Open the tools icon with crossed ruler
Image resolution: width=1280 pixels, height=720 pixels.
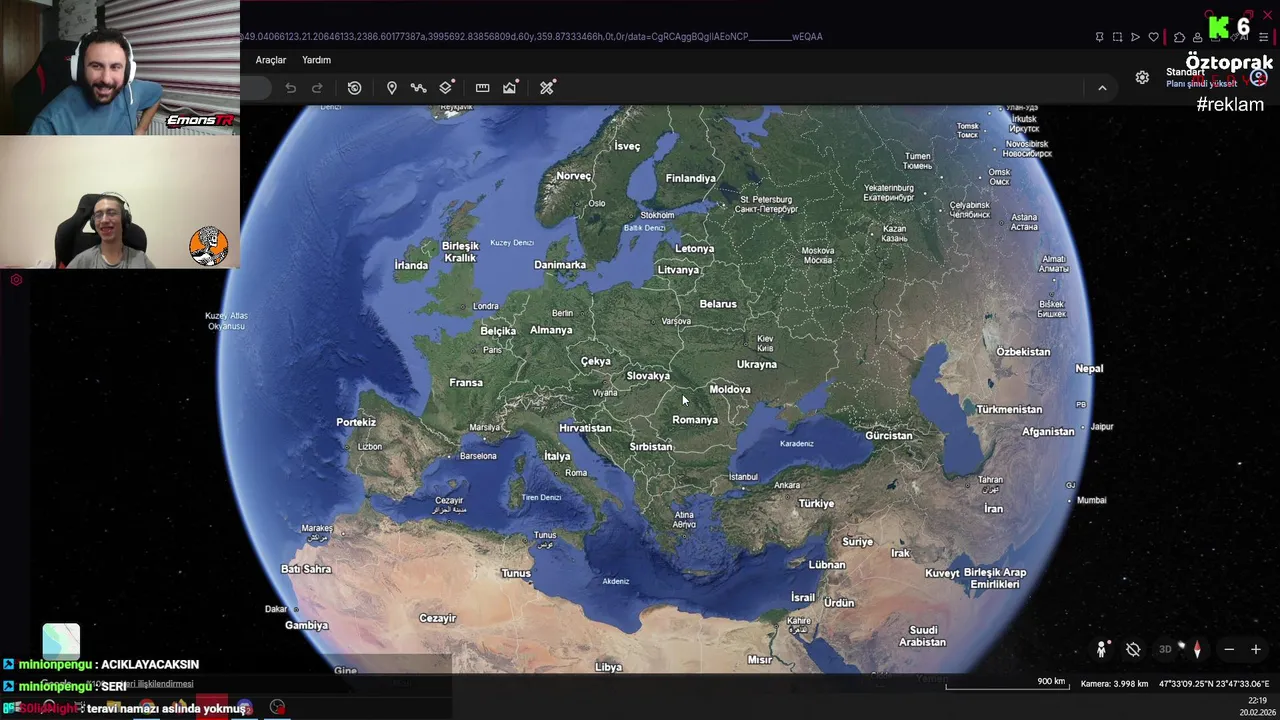pos(547,88)
